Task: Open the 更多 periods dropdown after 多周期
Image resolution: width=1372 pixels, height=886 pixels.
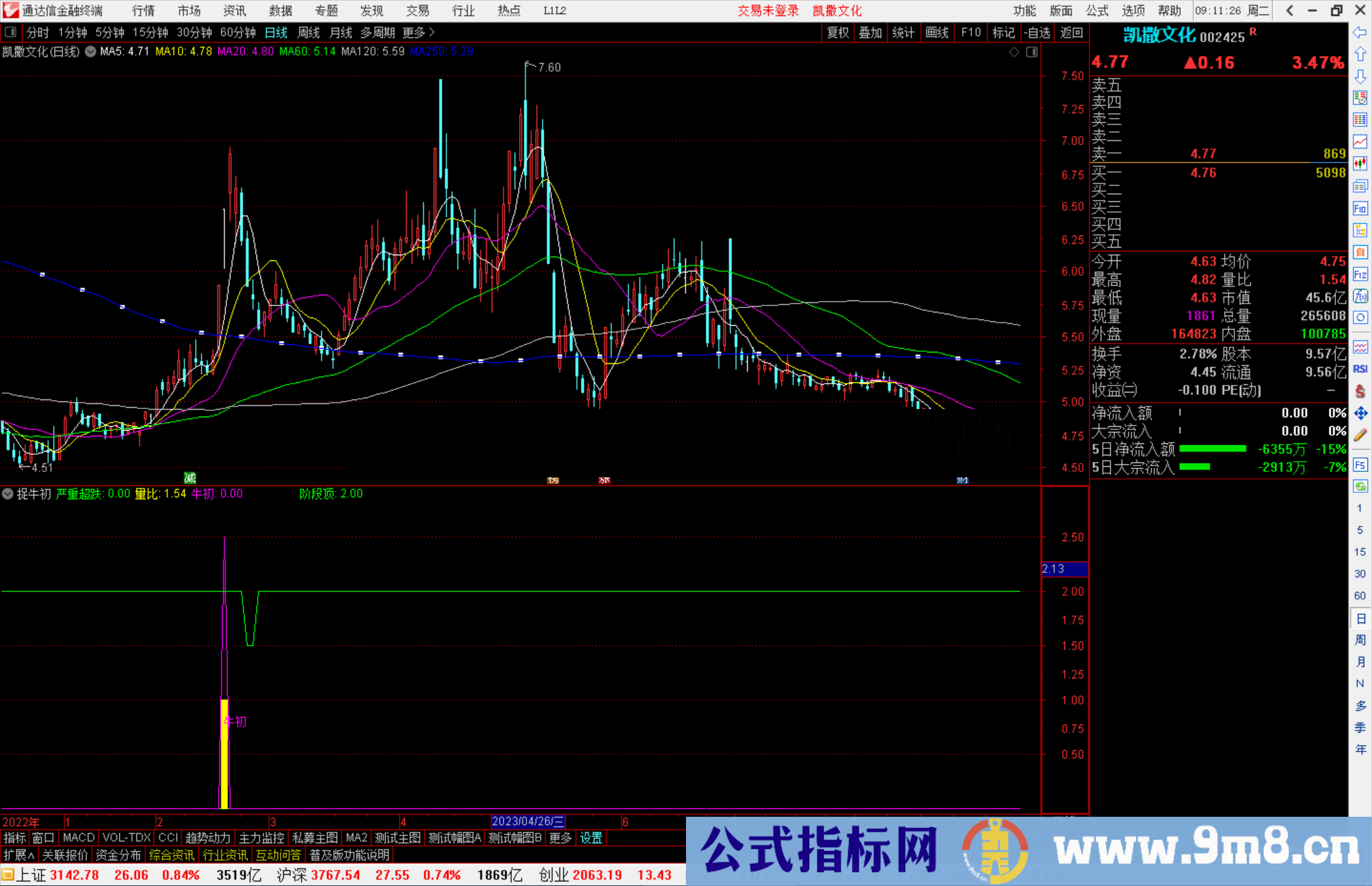Action: click(x=416, y=32)
